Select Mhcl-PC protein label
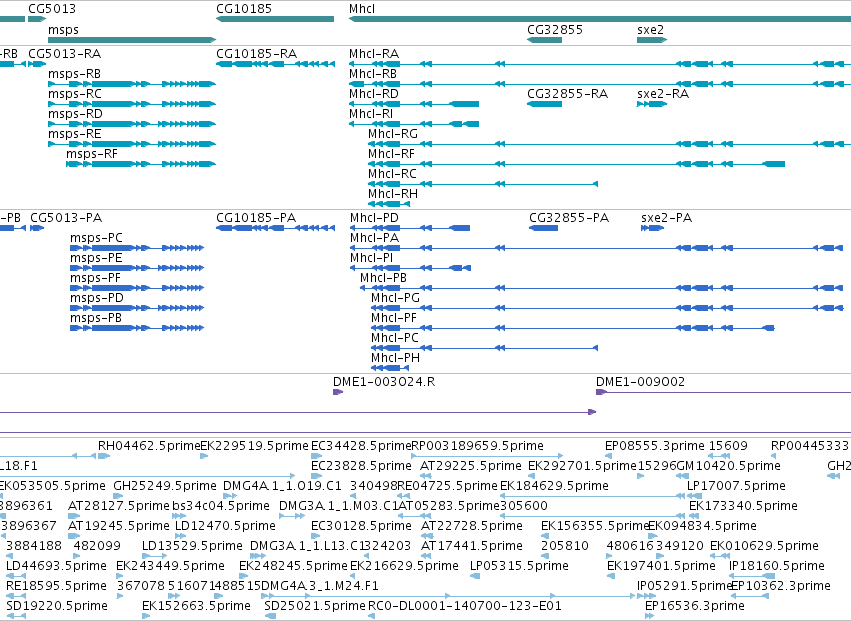The image size is (851, 621). click(395, 339)
